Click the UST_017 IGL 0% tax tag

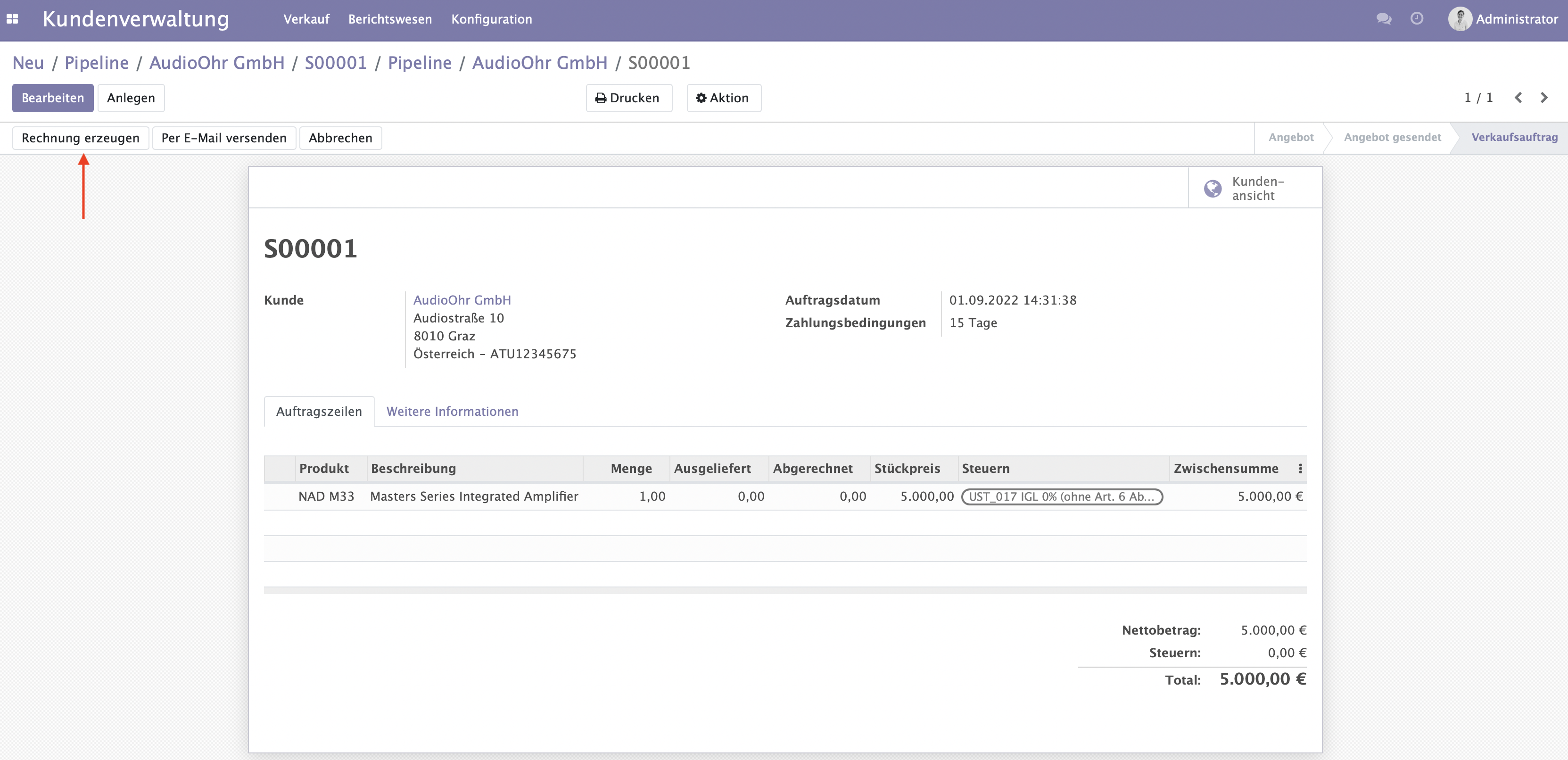(1062, 496)
